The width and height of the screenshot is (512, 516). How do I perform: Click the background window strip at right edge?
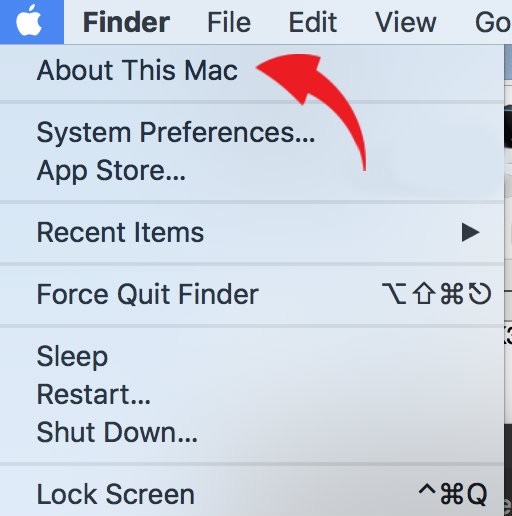[508, 280]
